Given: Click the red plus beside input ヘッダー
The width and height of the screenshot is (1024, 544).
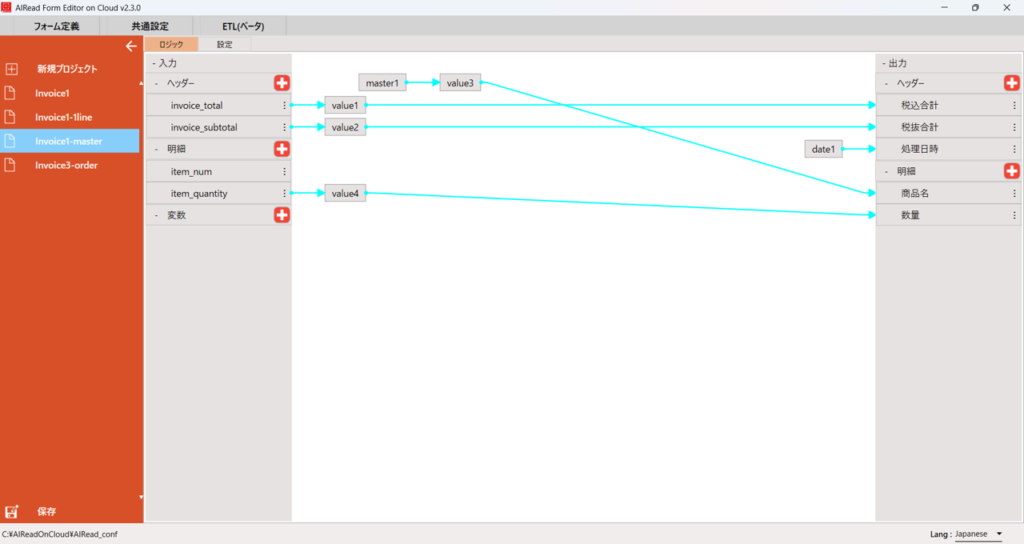Looking at the screenshot, I should [x=282, y=83].
